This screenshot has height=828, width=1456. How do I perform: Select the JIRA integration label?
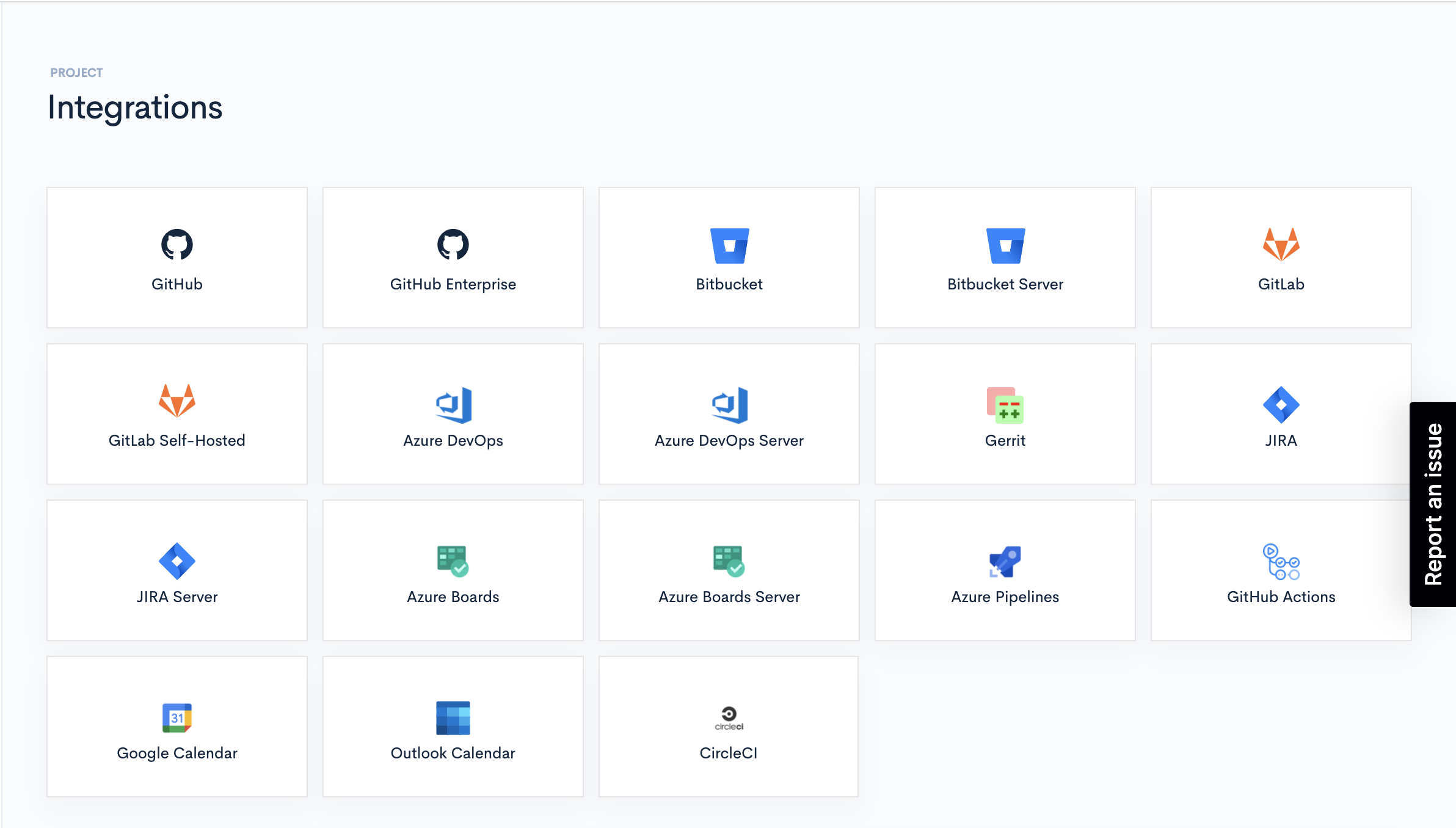tap(1281, 440)
